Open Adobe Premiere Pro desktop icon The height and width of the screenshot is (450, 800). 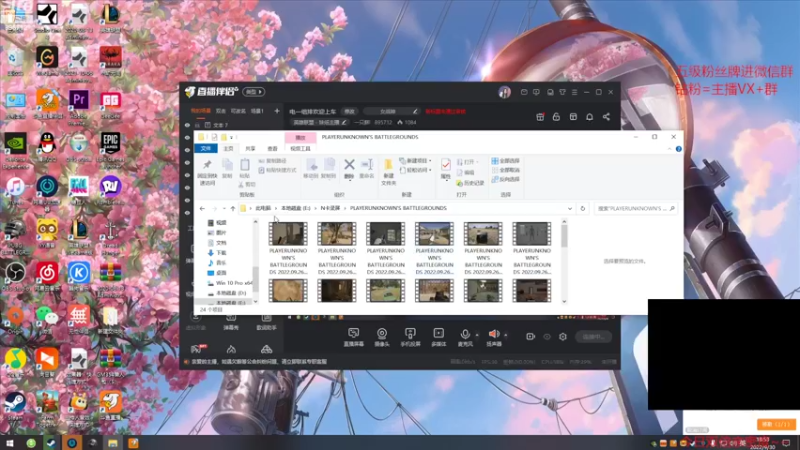79,99
